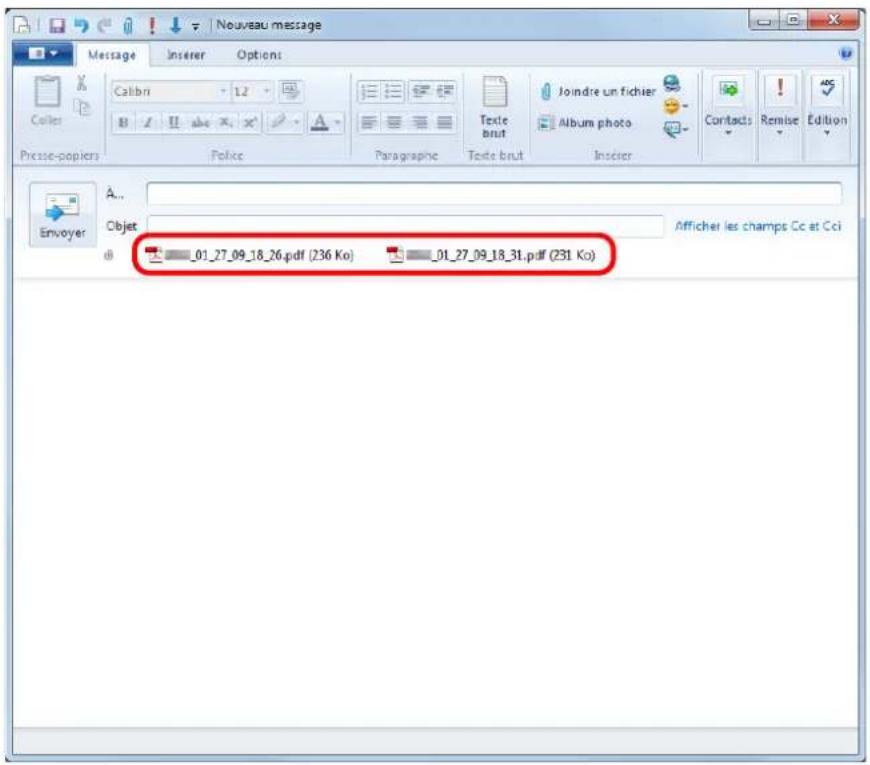Click the paperclip icon in quick access toolbar

pos(128,26)
